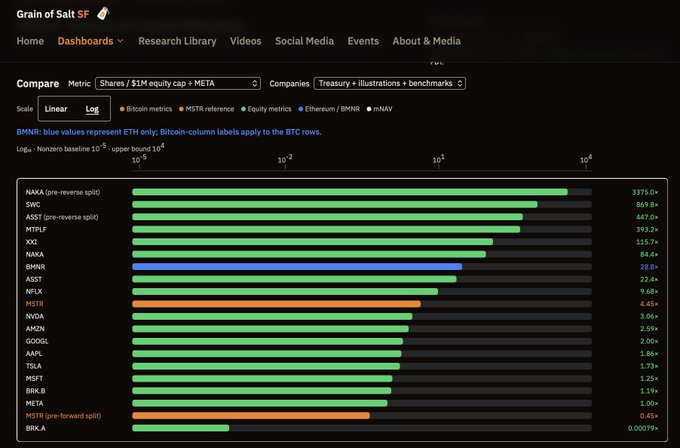The width and height of the screenshot is (680, 448).
Task: Click the BMNR blue values note text
Action: coord(169,132)
